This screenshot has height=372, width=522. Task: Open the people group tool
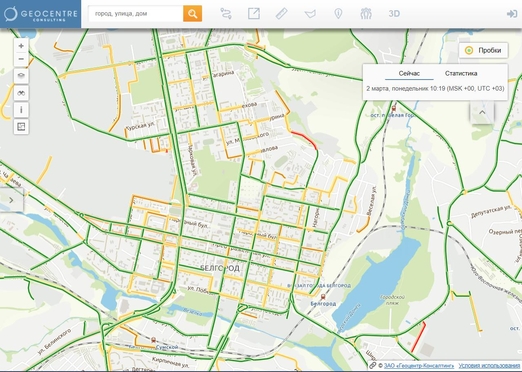366,14
